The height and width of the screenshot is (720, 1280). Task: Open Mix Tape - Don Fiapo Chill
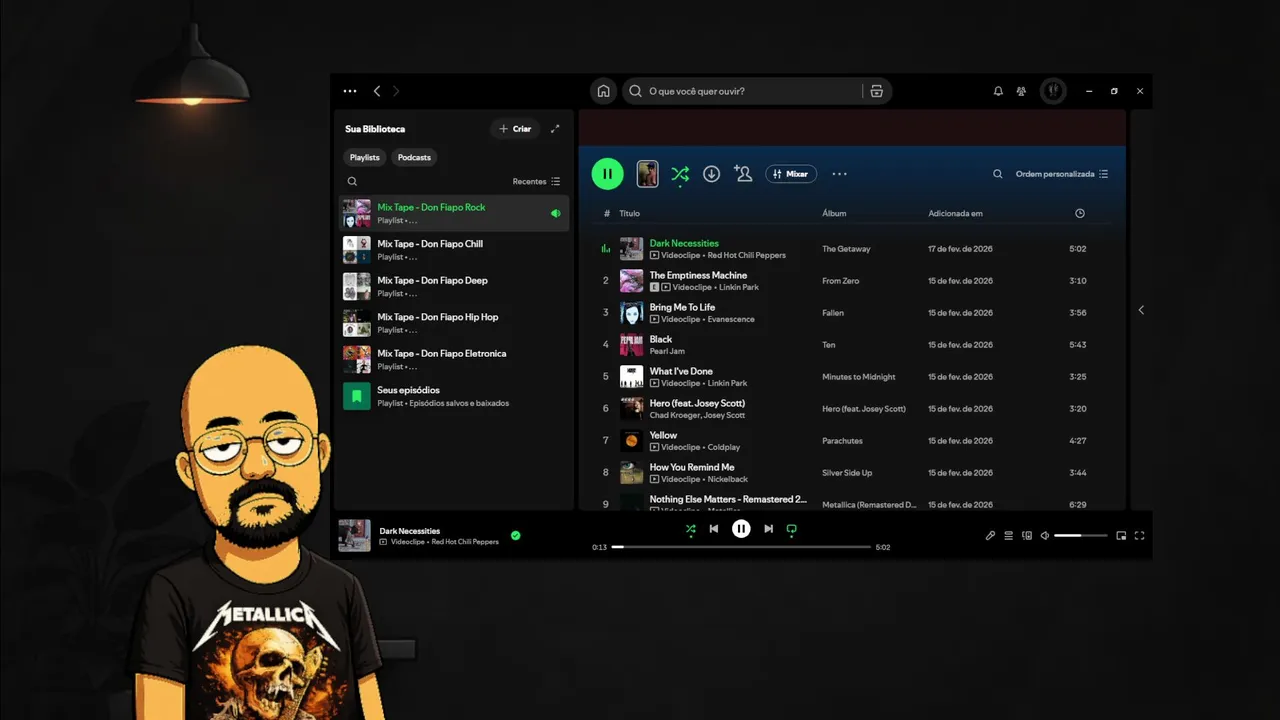[x=453, y=250]
